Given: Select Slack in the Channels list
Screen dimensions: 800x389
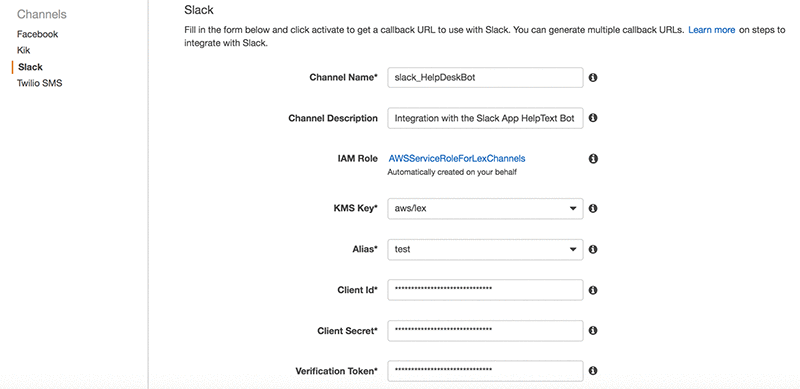Looking at the screenshot, I should click(x=31, y=67).
